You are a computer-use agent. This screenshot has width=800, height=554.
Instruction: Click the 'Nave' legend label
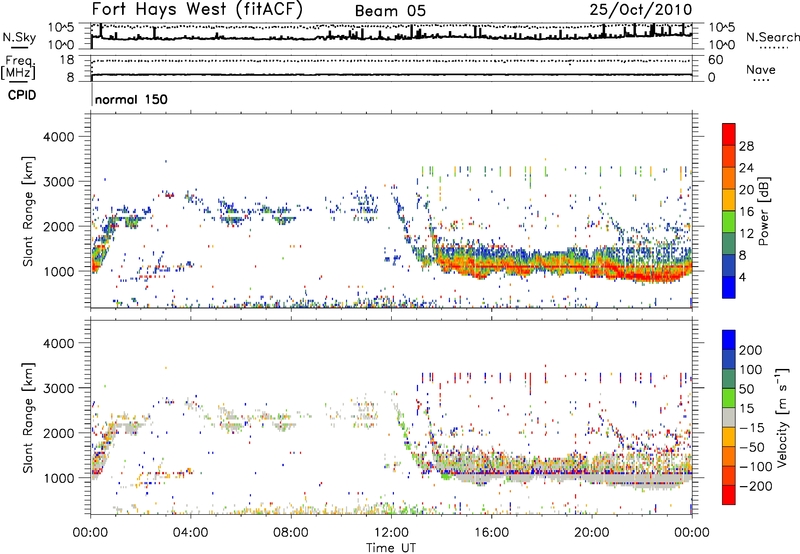[x=761, y=69]
